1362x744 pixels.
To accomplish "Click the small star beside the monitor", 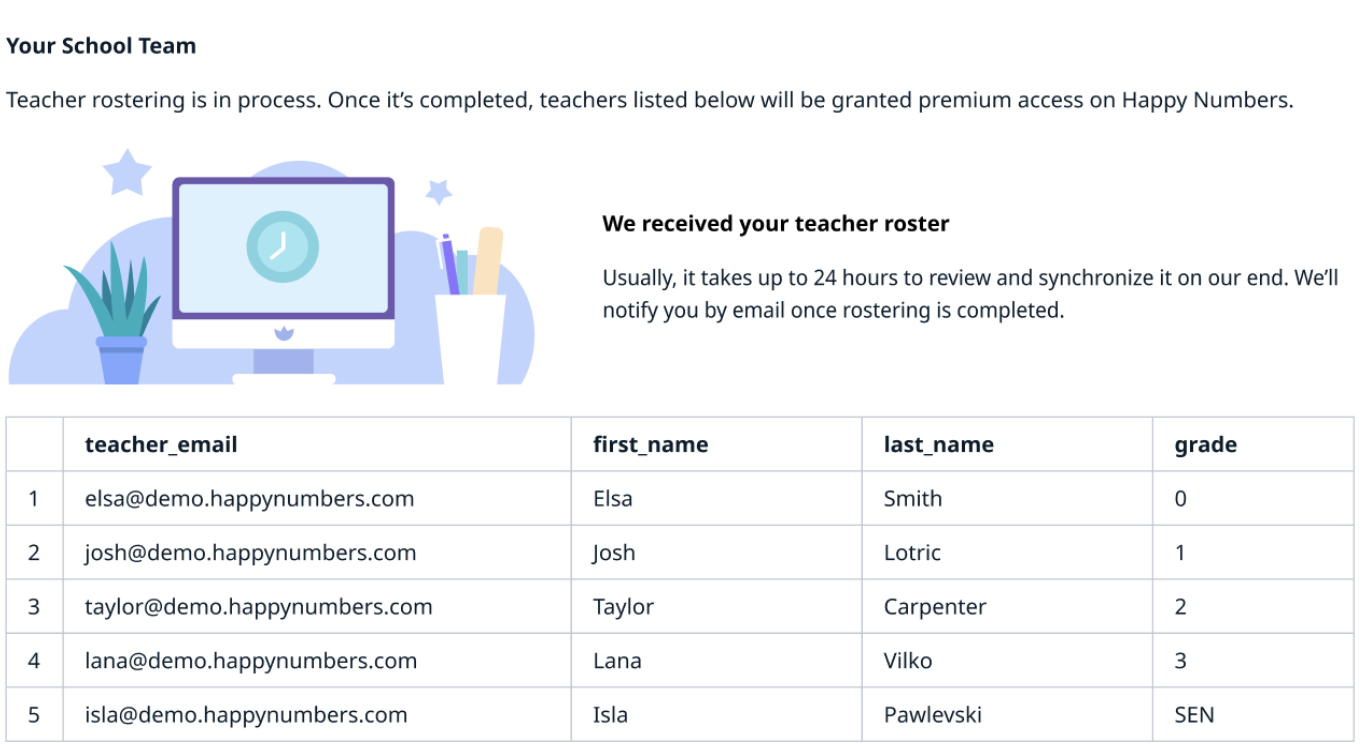I will [438, 191].
